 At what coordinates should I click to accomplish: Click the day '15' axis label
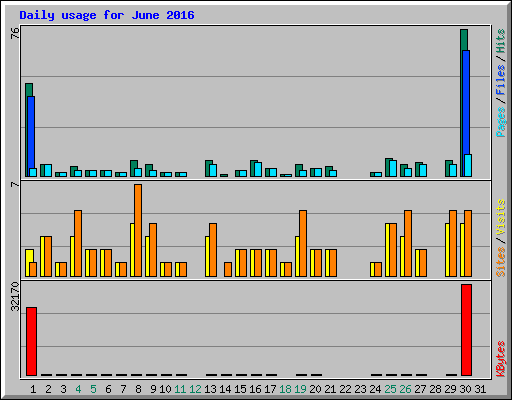[240, 389]
